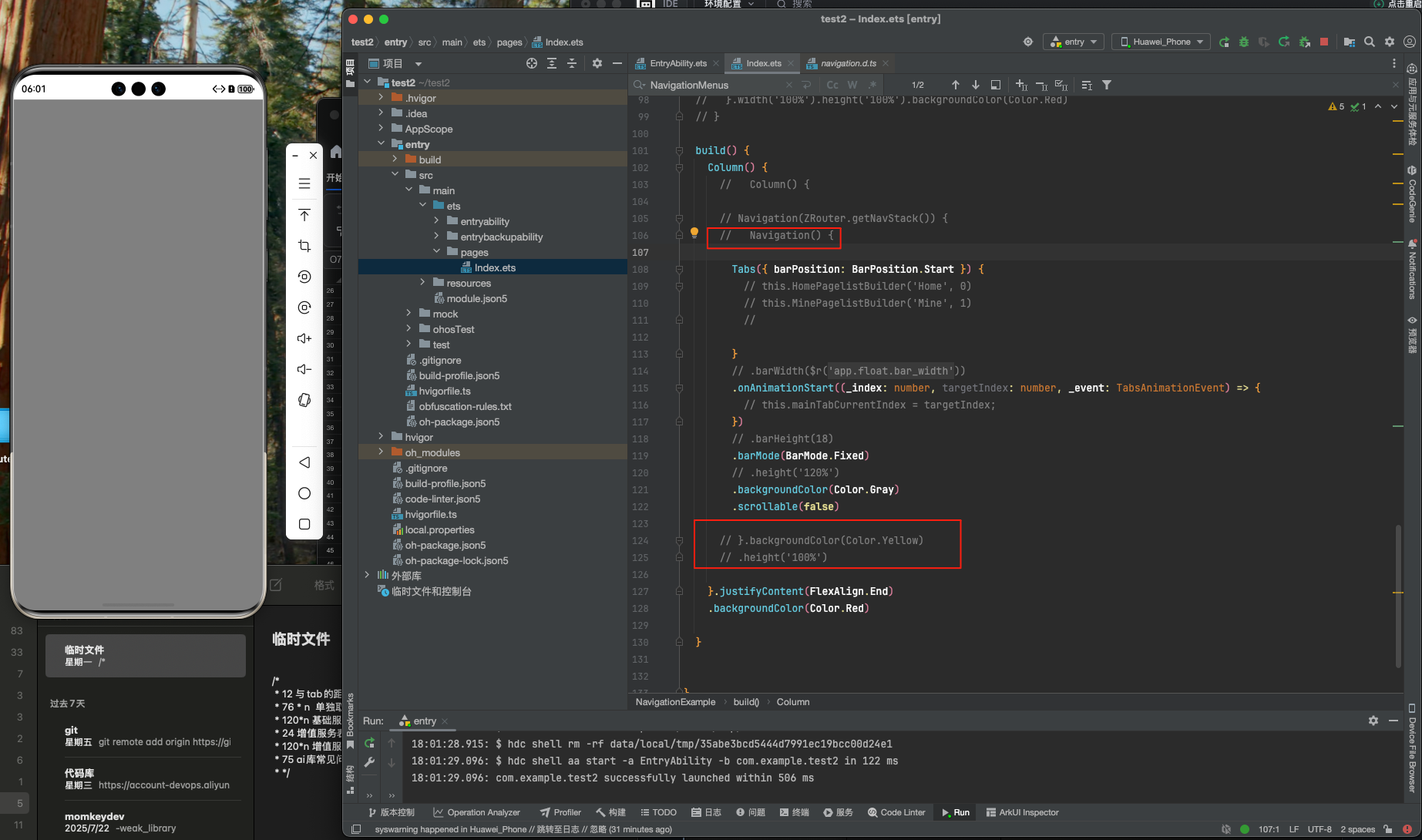The height and width of the screenshot is (840, 1422).
Task: Collapse the pages folder
Action: [x=436, y=252]
